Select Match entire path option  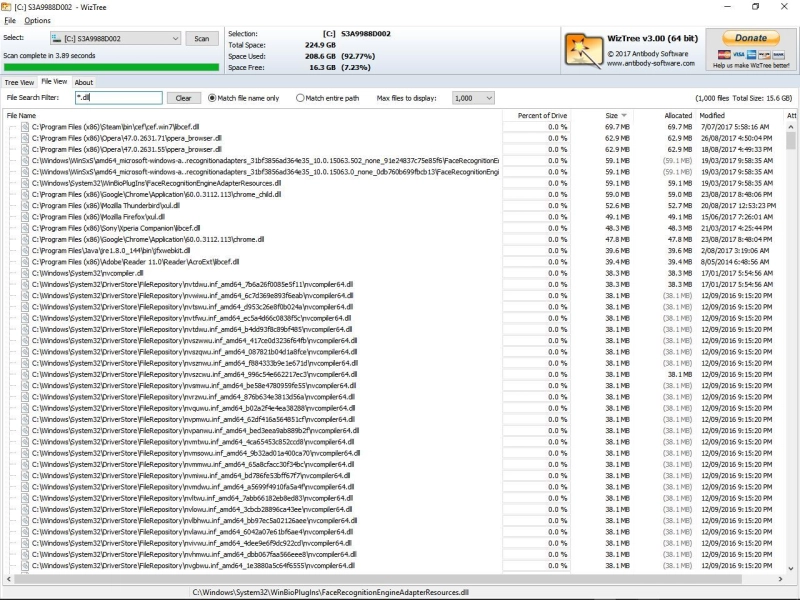coord(300,98)
